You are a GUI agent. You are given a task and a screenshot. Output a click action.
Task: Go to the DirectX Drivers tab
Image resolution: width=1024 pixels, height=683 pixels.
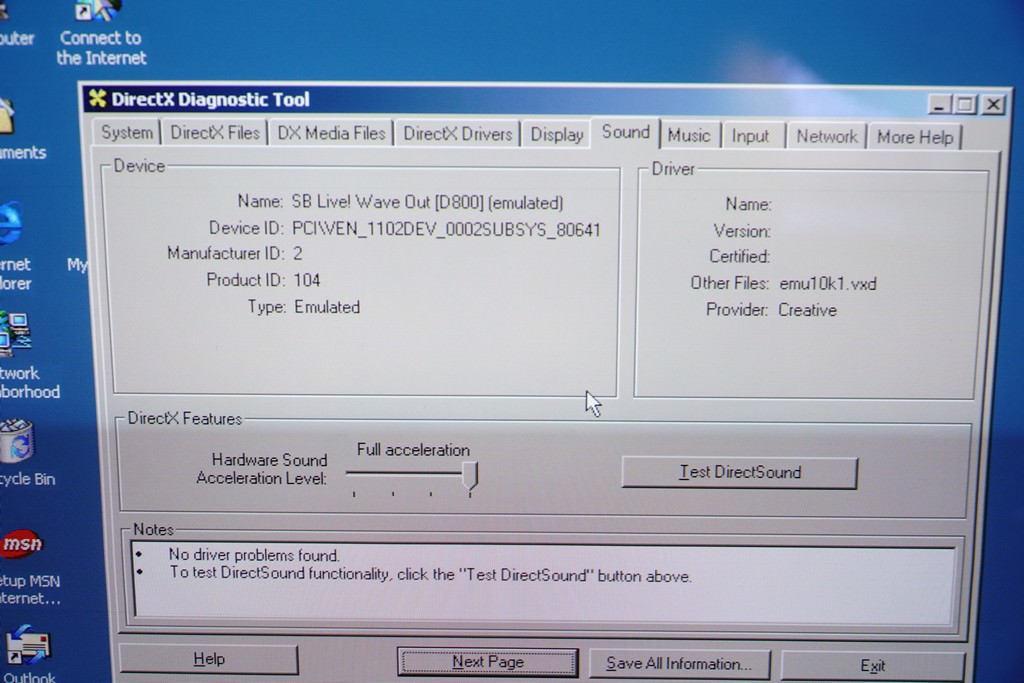(x=457, y=134)
